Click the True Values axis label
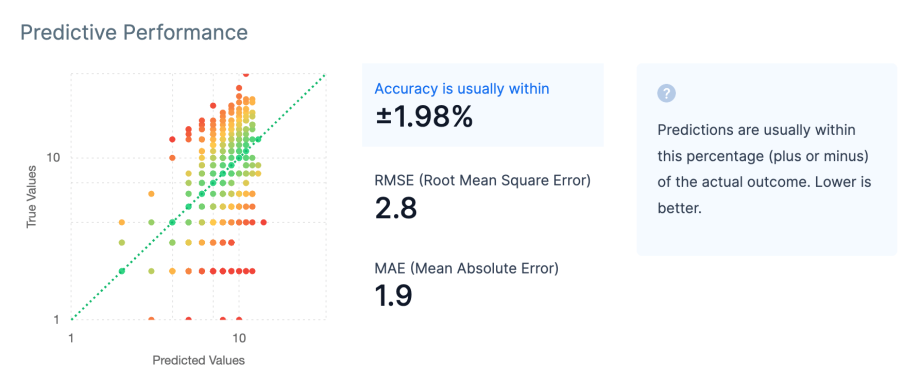The image size is (920, 382). click(32, 197)
